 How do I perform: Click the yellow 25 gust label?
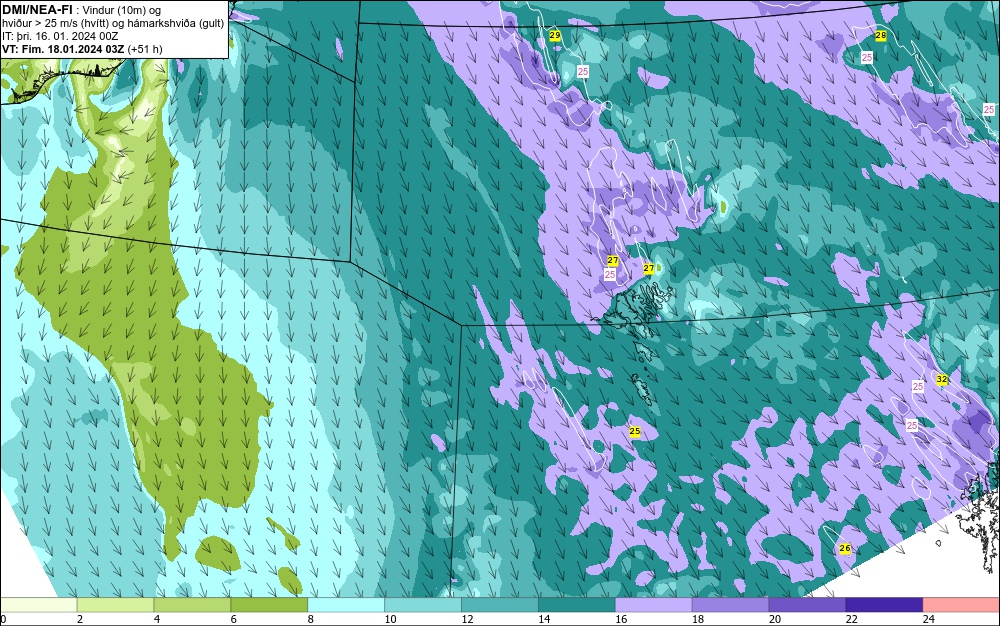coord(635,432)
